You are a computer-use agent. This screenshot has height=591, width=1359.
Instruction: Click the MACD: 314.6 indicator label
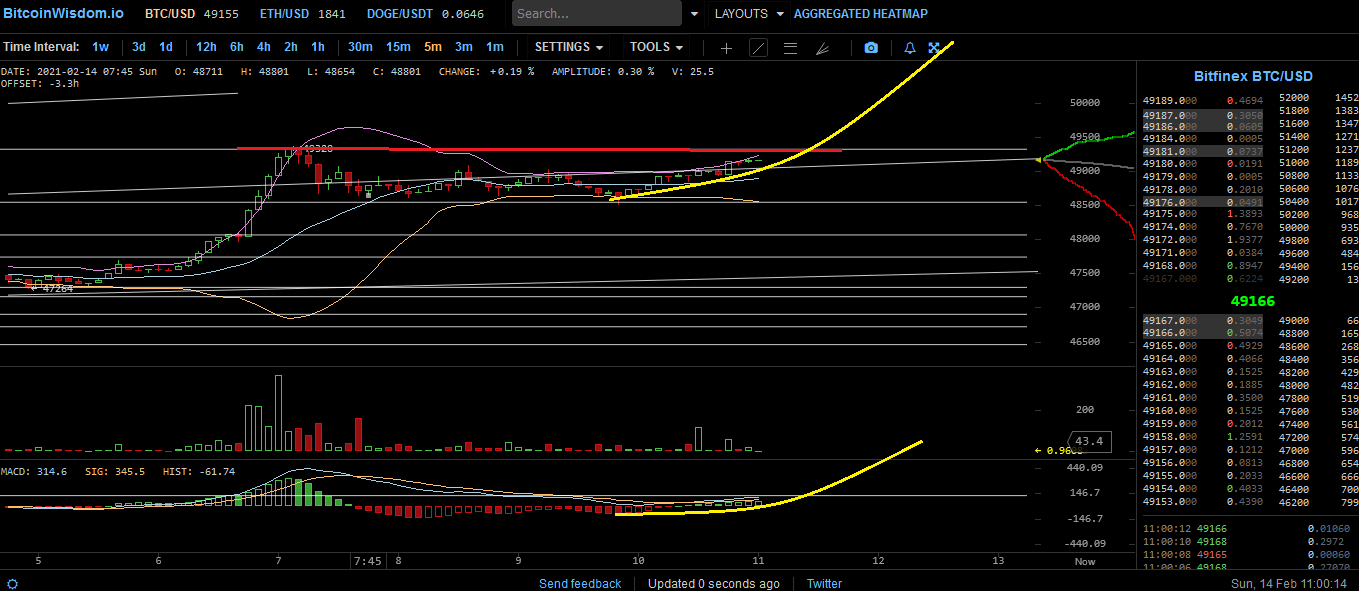tap(34, 471)
